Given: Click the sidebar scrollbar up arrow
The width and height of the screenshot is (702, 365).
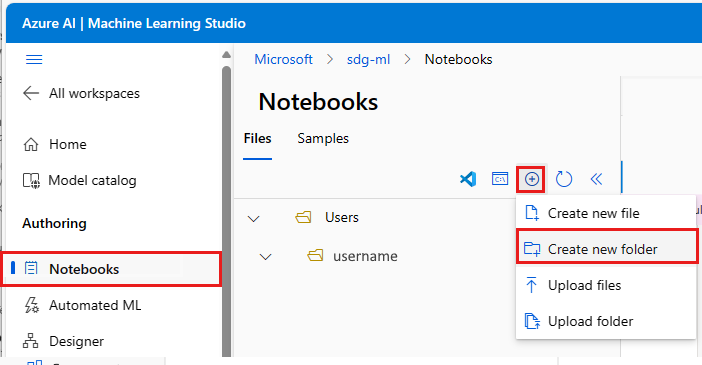Looking at the screenshot, I should coord(227,55).
